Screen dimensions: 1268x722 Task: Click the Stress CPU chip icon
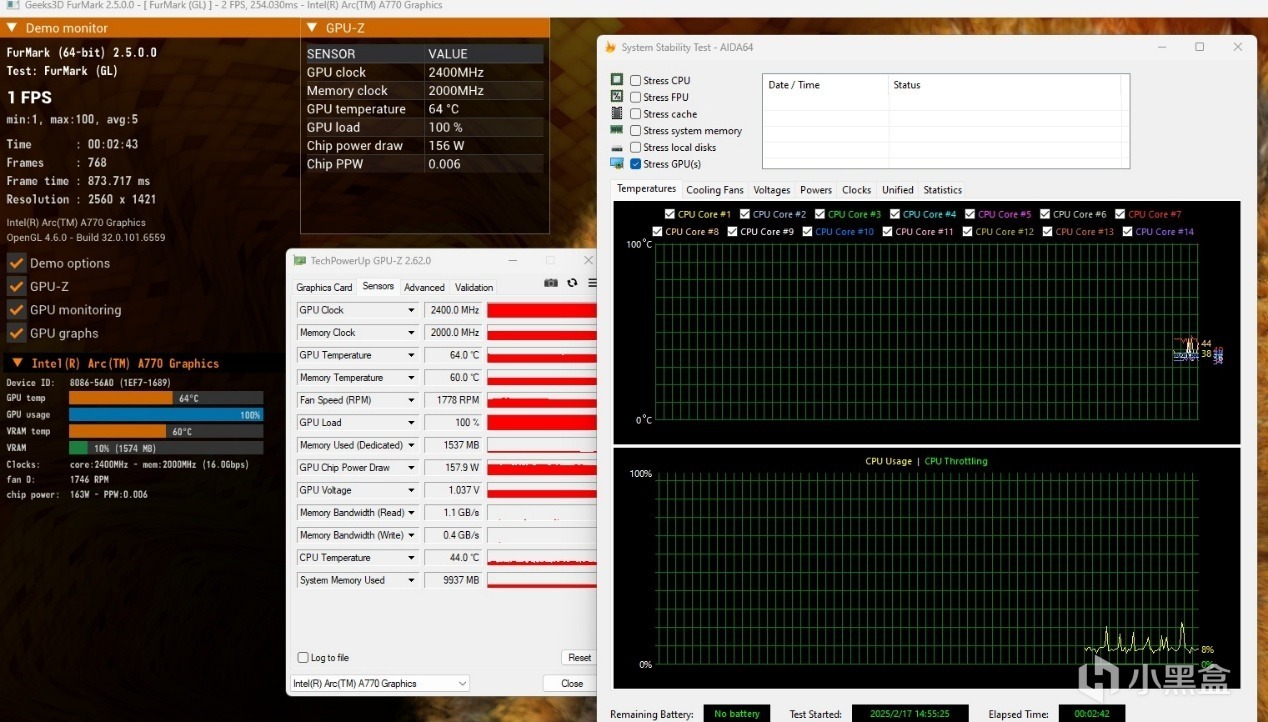tap(617, 80)
